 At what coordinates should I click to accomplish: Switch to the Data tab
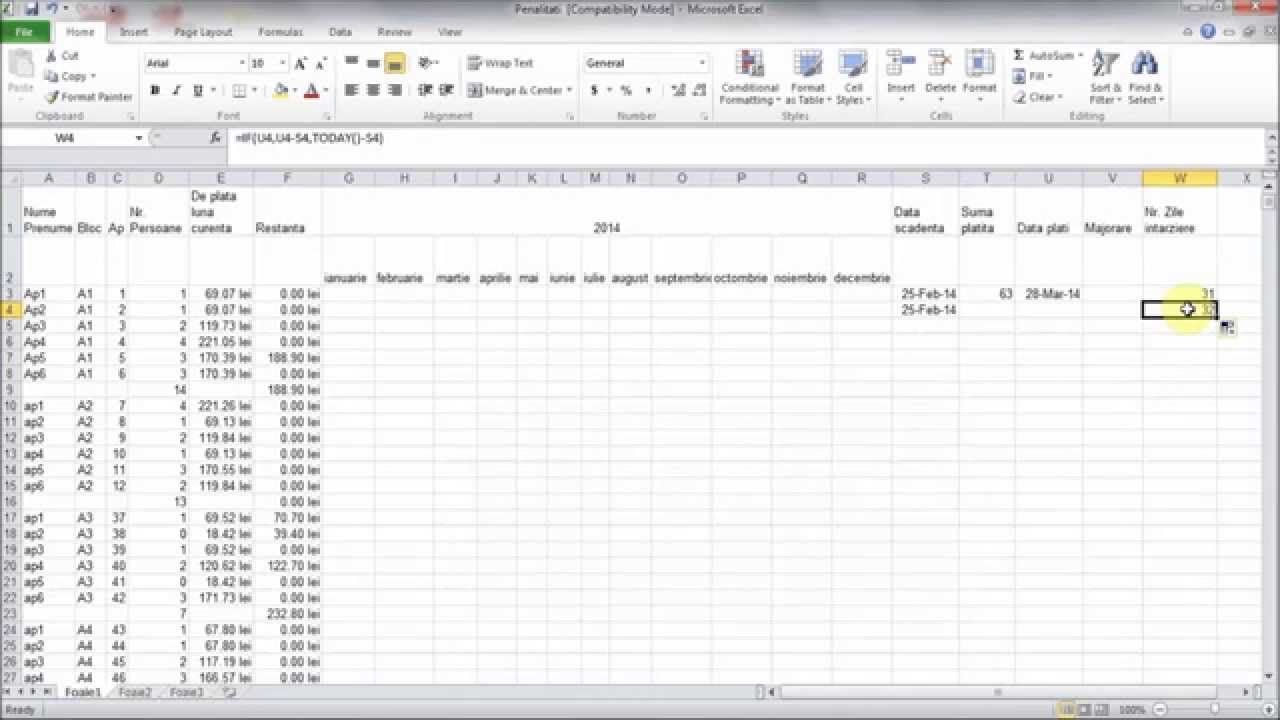[x=340, y=32]
